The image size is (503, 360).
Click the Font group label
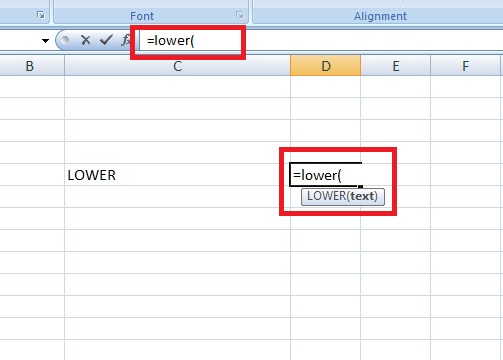142,16
